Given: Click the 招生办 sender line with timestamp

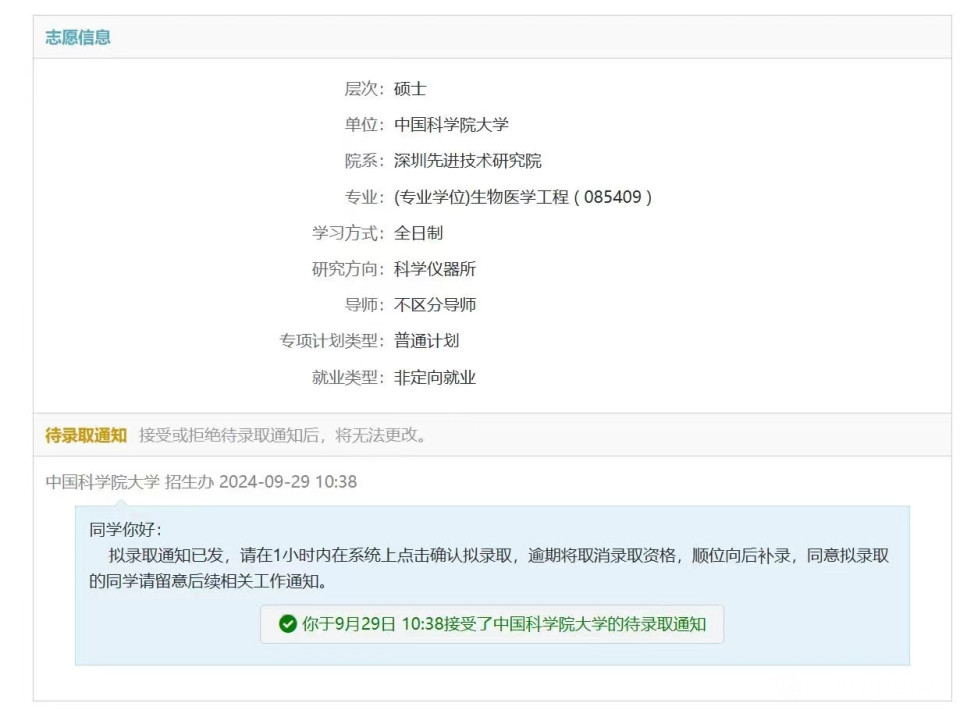Looking at the screenshot, I should click(x=201, y=482).
